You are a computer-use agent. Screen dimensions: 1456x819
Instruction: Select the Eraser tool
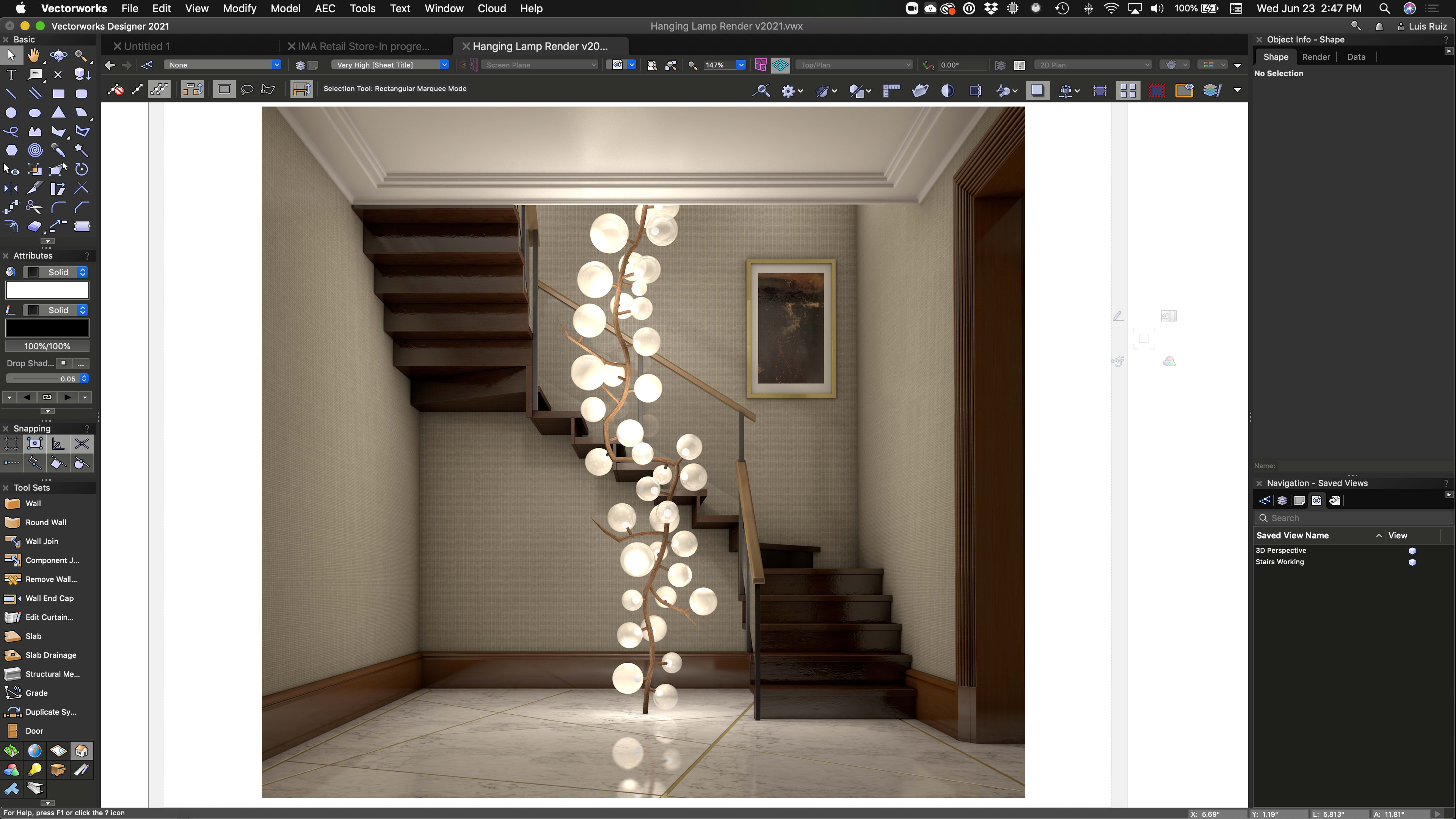point(35,226)
